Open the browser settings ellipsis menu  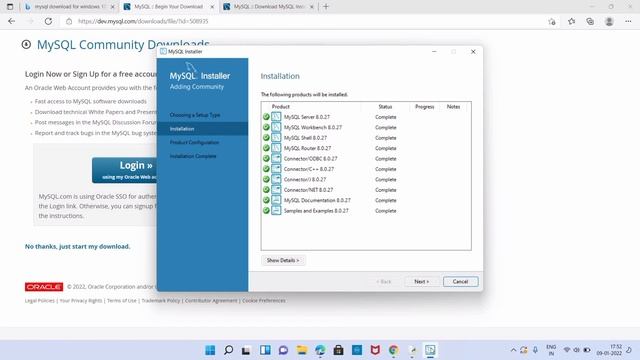[x=628, y=21]
